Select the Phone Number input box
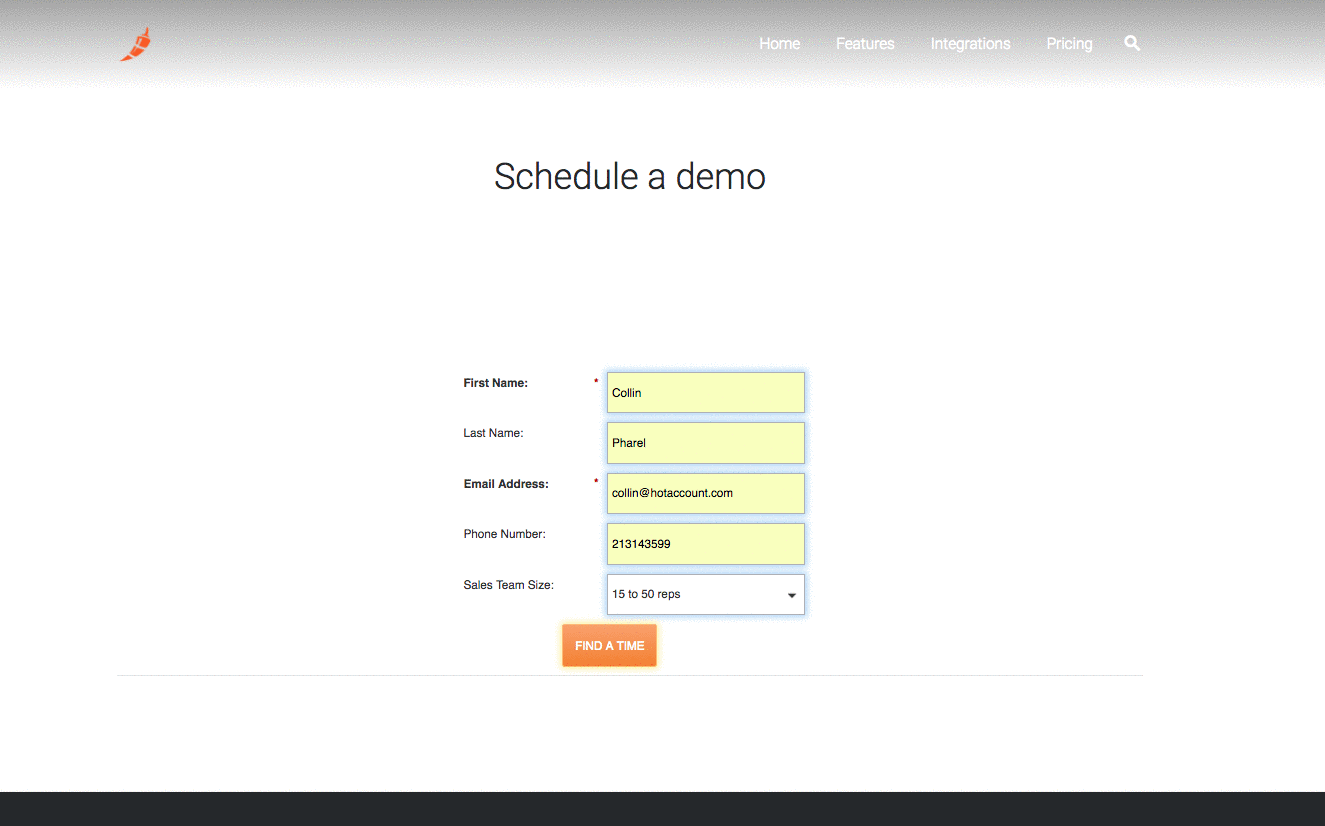The image size is (1325, 826). pos(705,544)
